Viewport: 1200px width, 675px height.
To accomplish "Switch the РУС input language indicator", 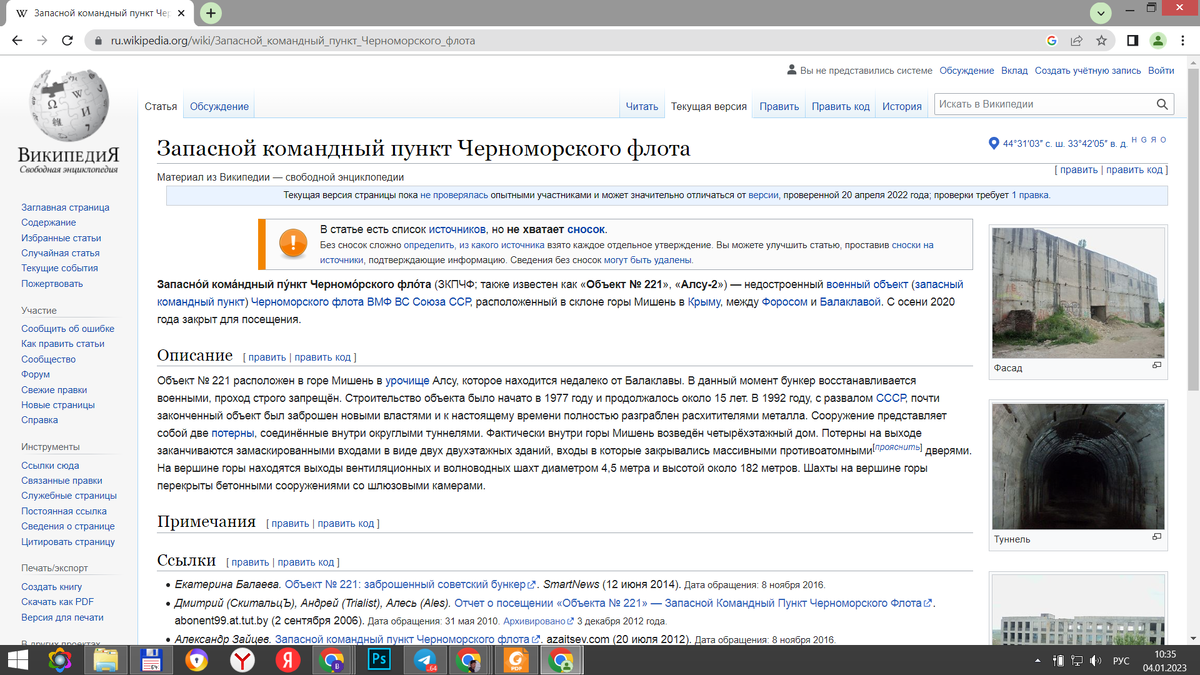I will [1122, 660].
